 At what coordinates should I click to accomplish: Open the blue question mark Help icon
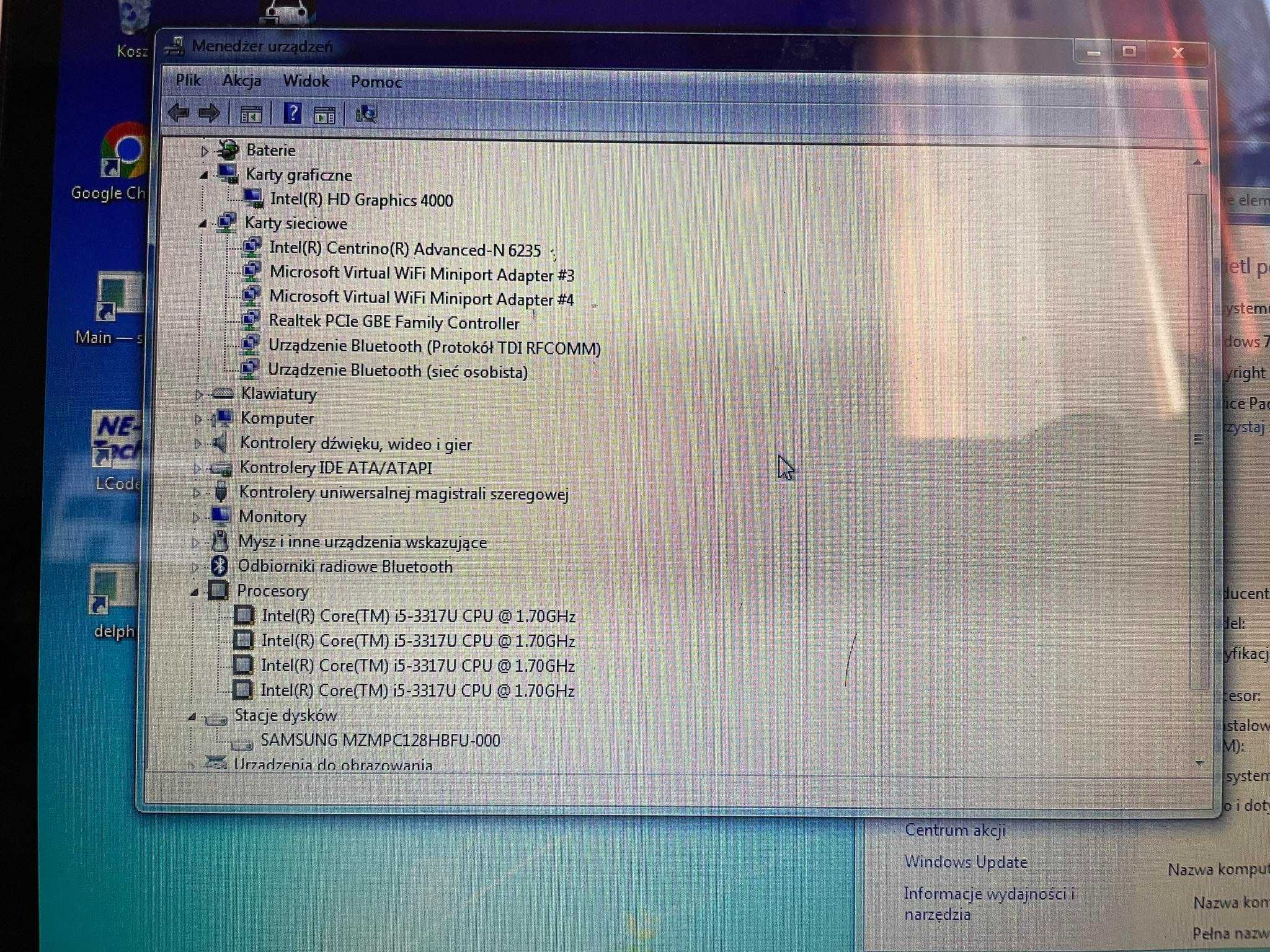click(x=292, y=113)
